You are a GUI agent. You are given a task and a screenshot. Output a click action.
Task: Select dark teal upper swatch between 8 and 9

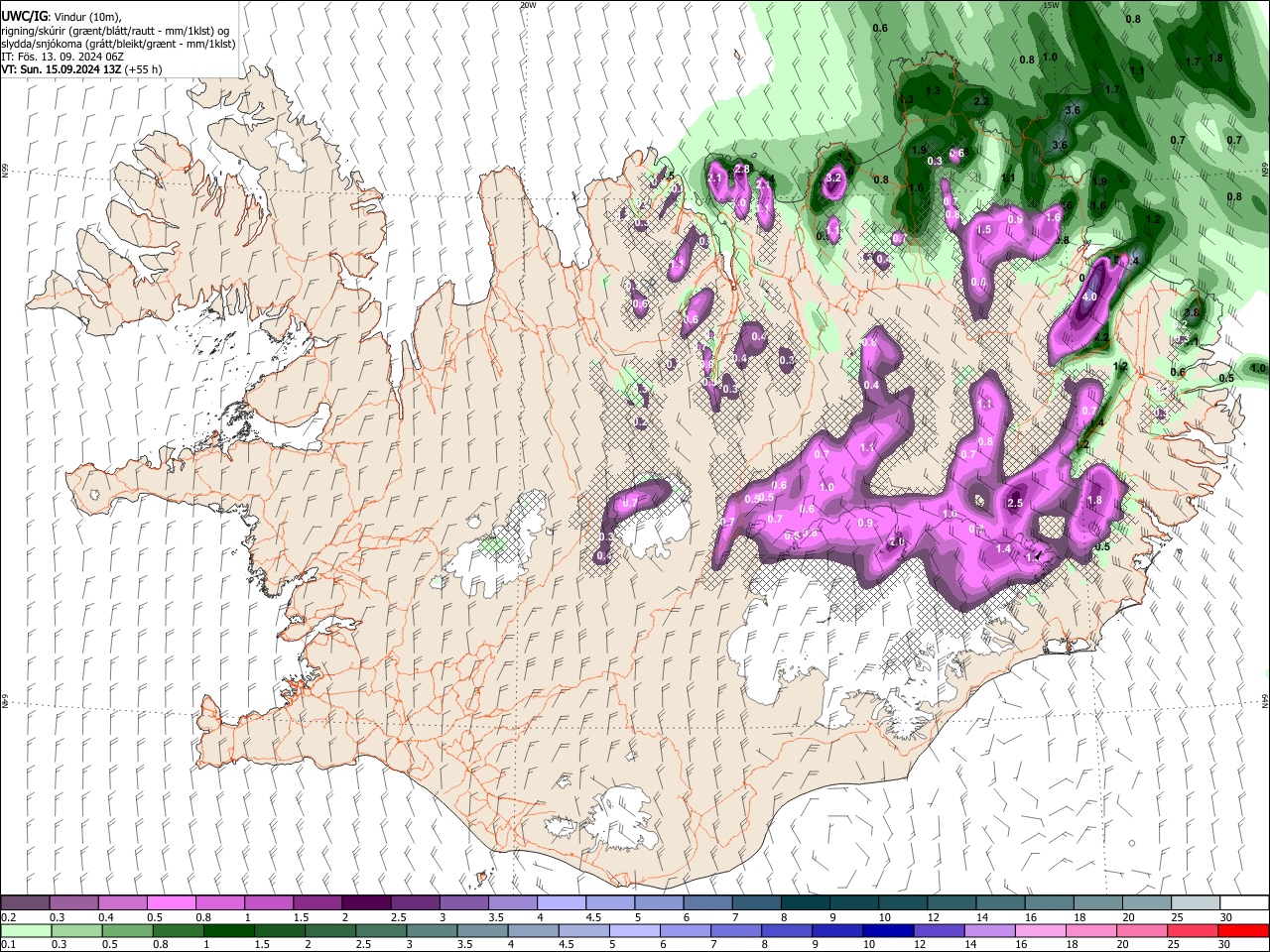click(x=805, y=902)
